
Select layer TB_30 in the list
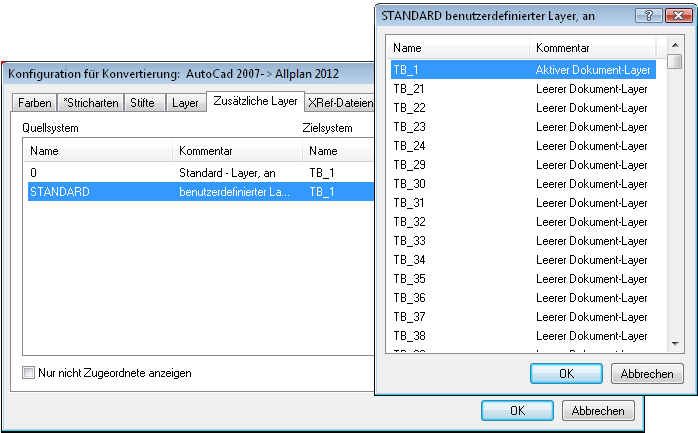click(x=523, y=184)
